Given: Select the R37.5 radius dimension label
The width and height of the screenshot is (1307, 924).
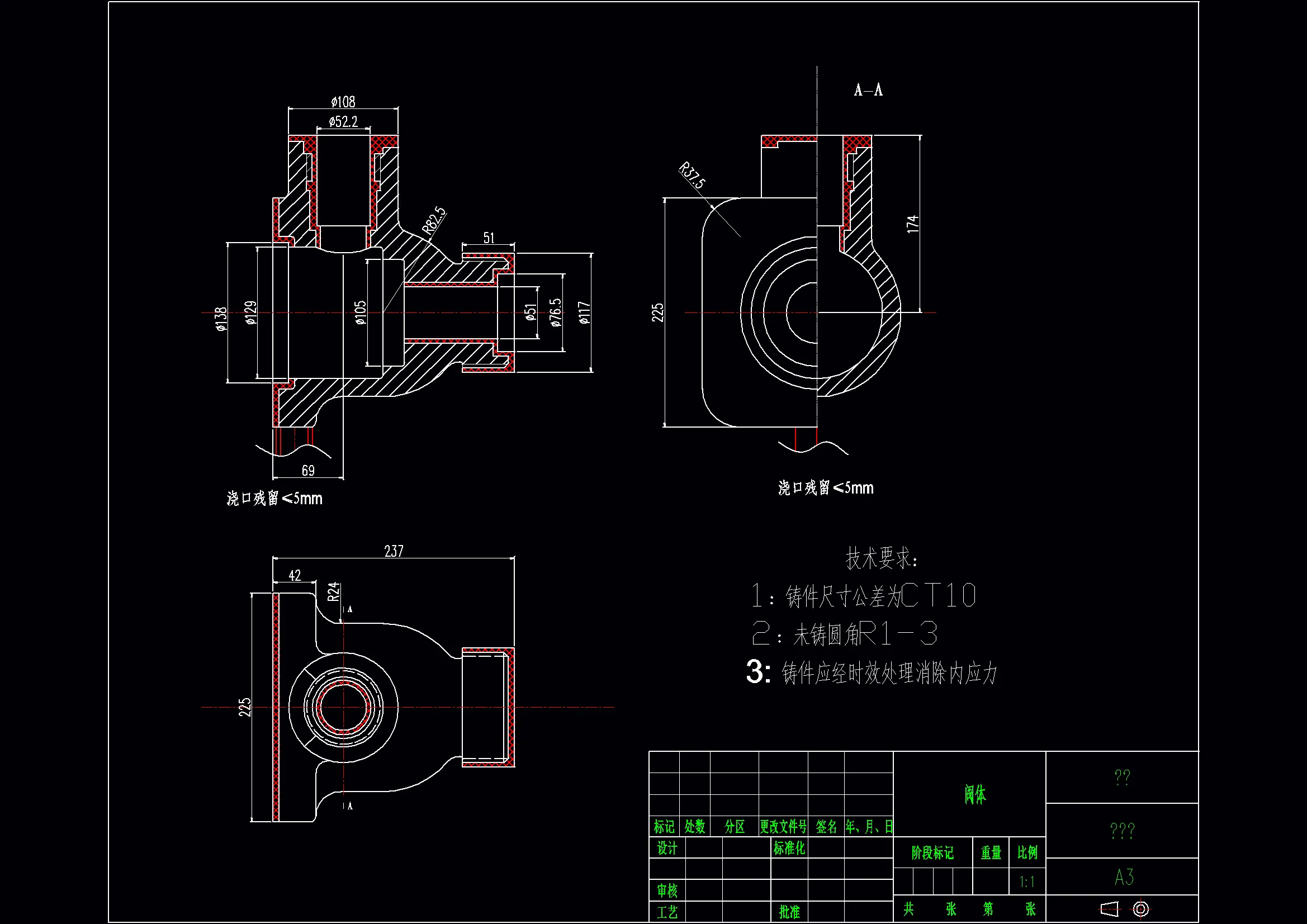Looking at the screenshot, I should point(692,176).
